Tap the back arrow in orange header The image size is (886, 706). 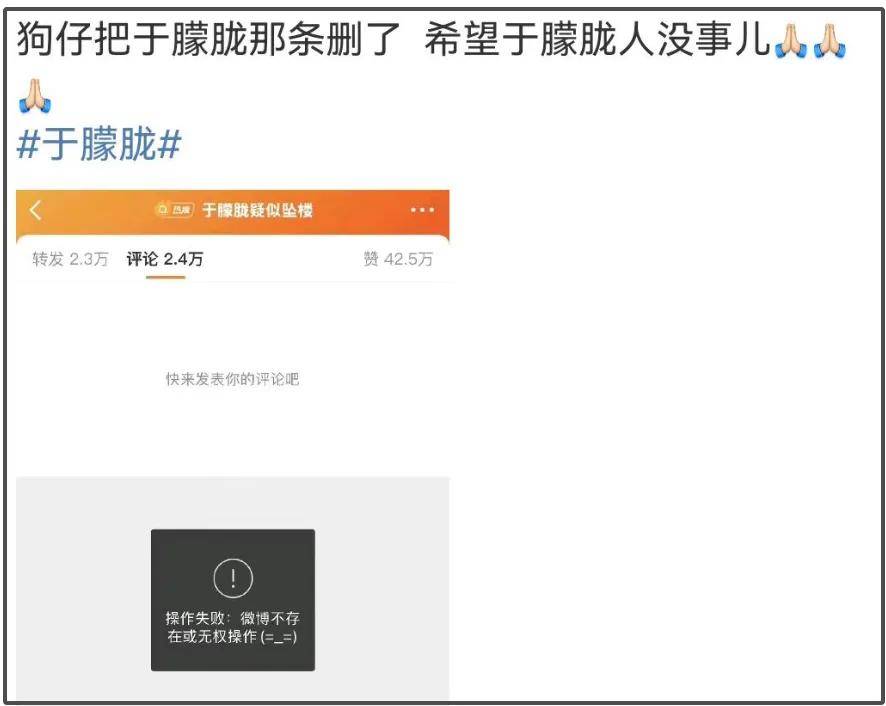tap(36, 210)
